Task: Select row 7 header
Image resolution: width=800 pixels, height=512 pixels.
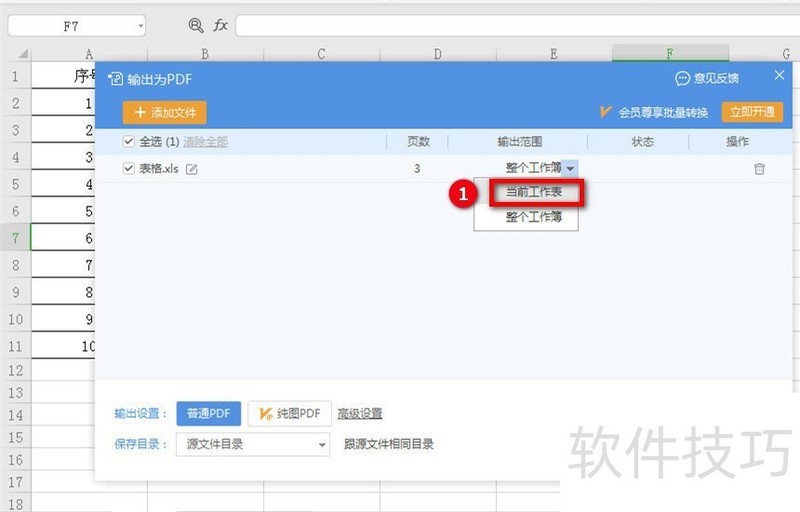Action: 15,238
